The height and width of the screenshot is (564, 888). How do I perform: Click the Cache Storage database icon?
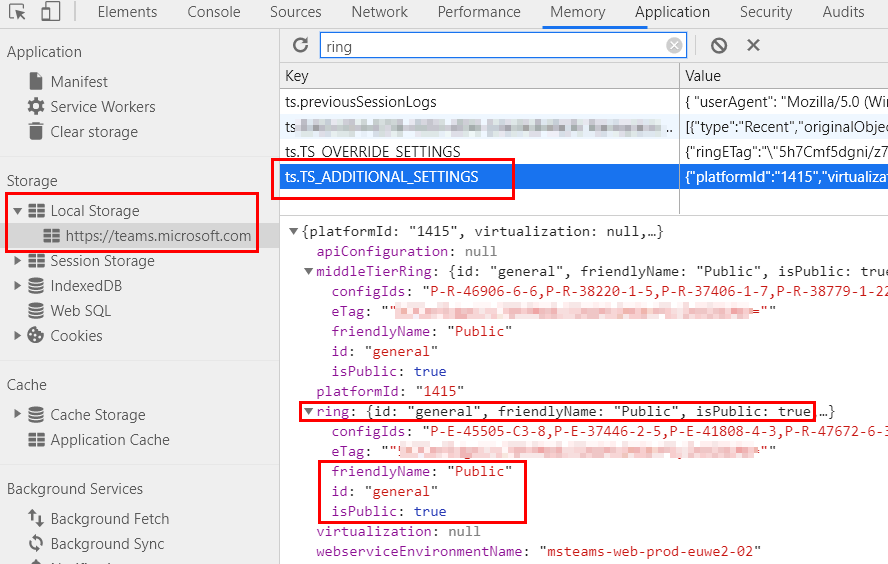36,415
